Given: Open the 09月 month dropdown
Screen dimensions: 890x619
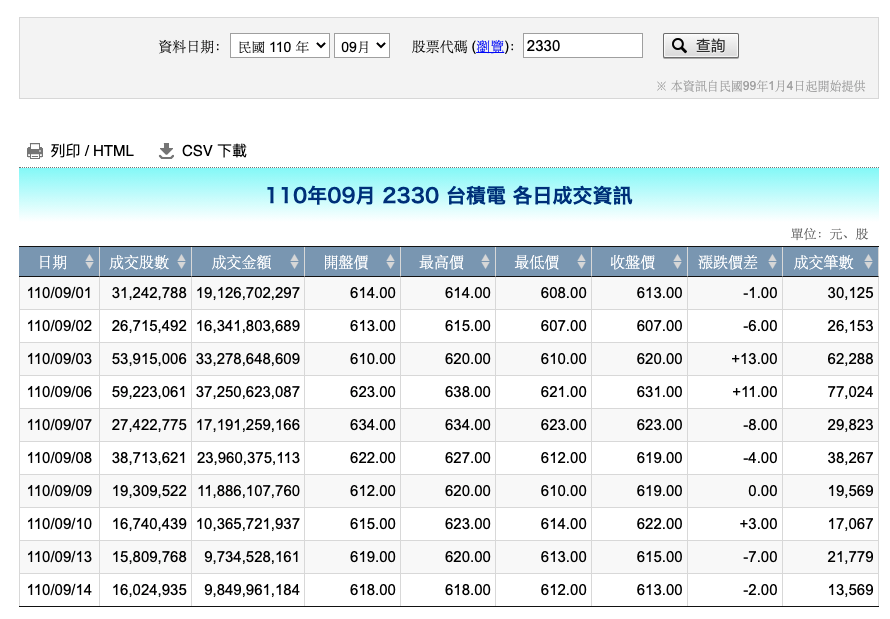Looking at the screenshot, I should (362, 46).
